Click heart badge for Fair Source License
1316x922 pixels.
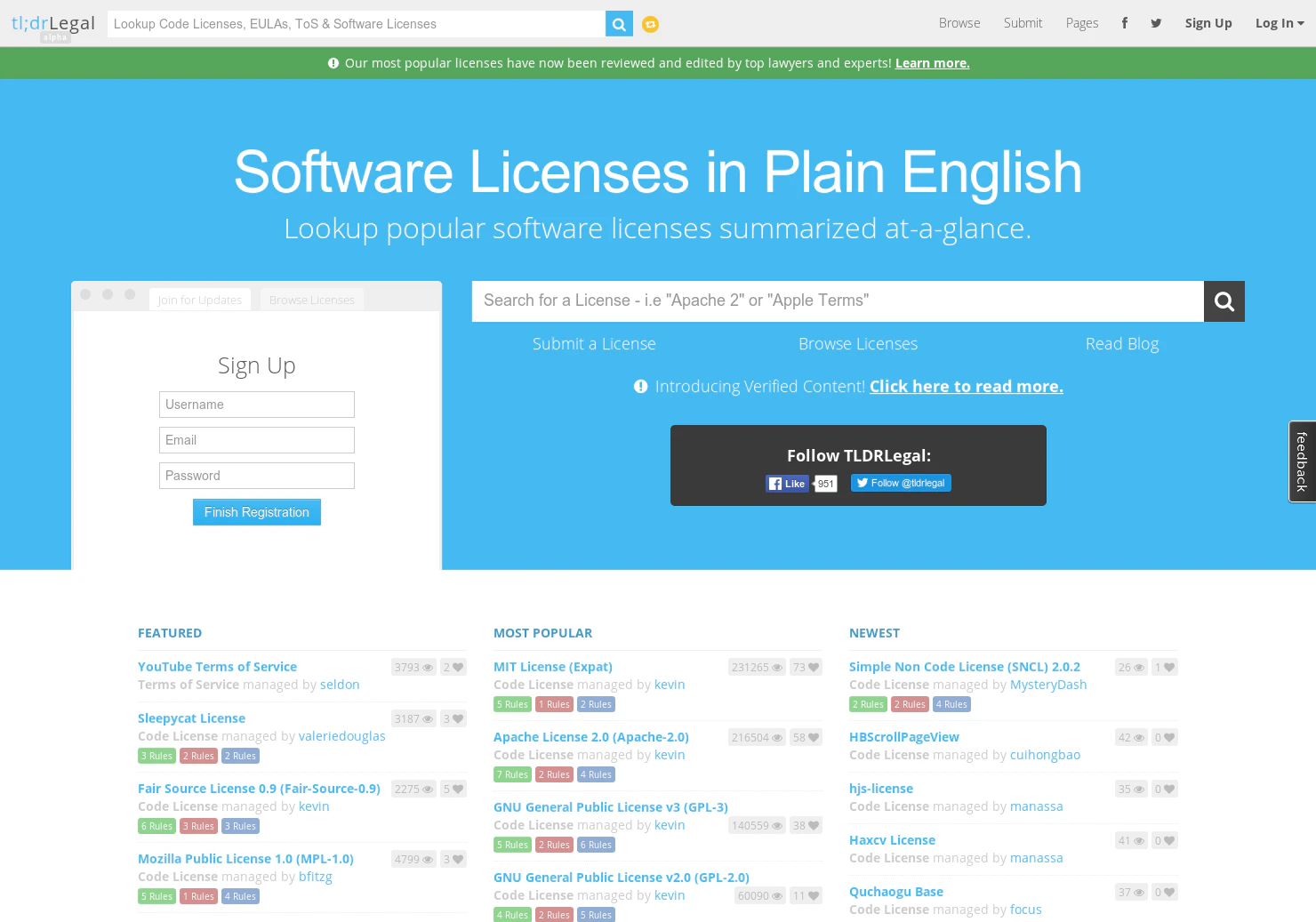453,789
